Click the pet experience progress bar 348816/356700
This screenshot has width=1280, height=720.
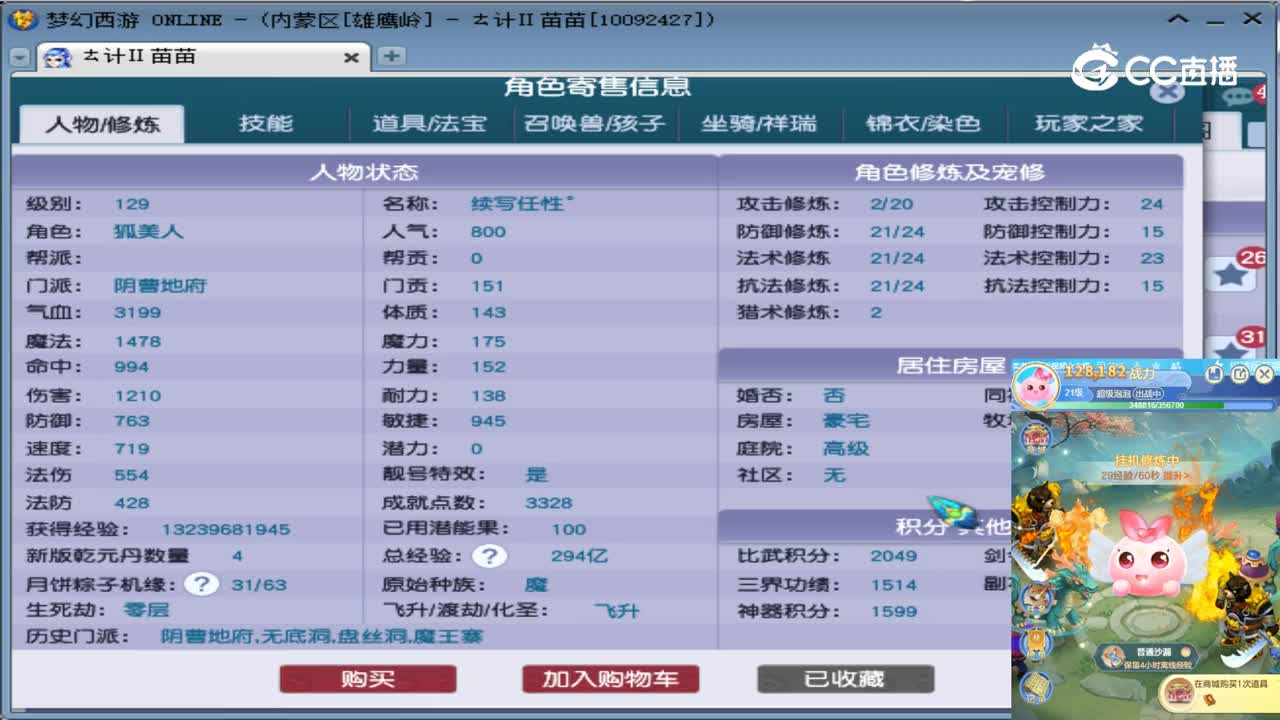click(1155, 405)
